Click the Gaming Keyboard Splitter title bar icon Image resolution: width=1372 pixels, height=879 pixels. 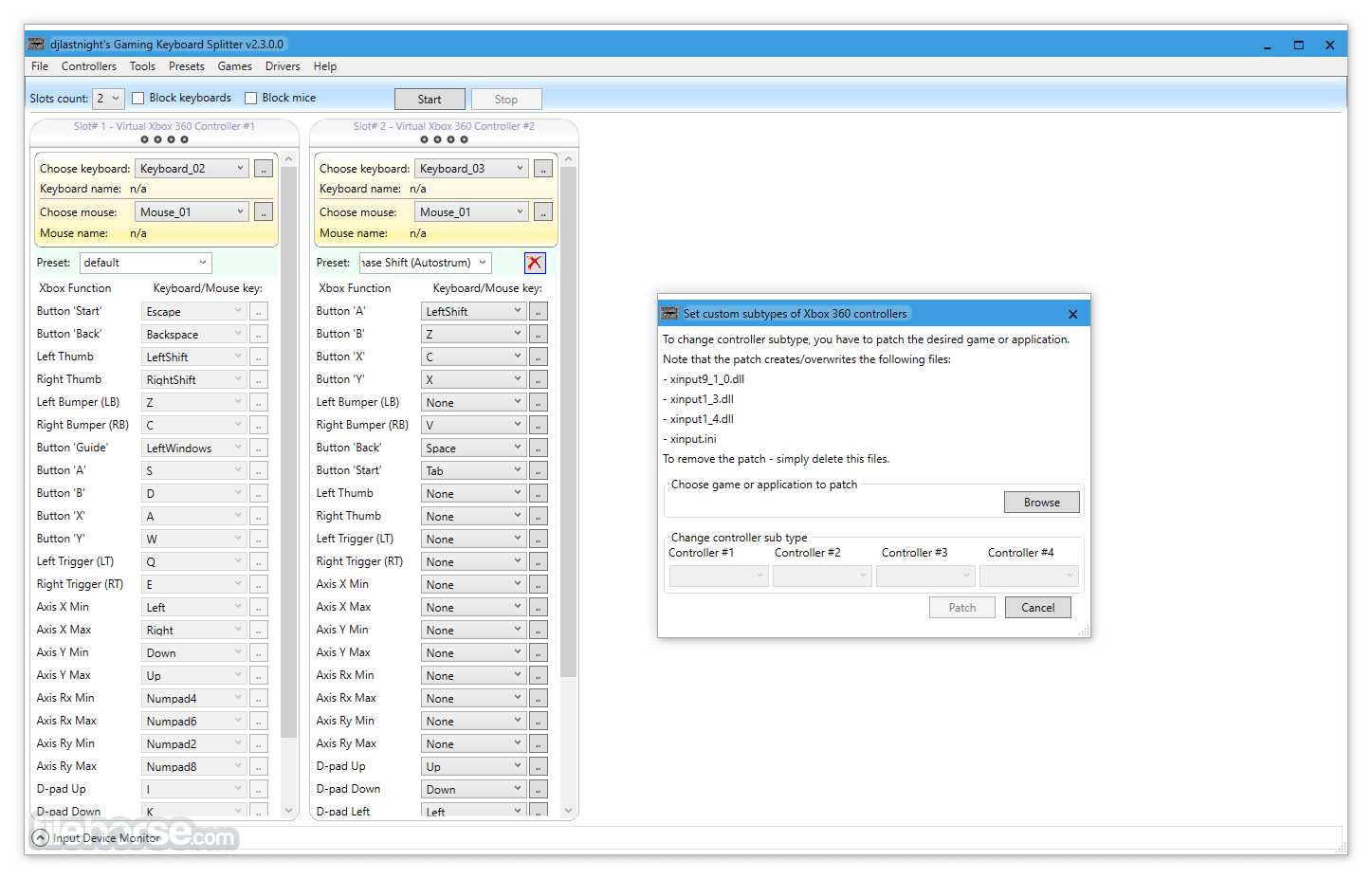point(36,45)
